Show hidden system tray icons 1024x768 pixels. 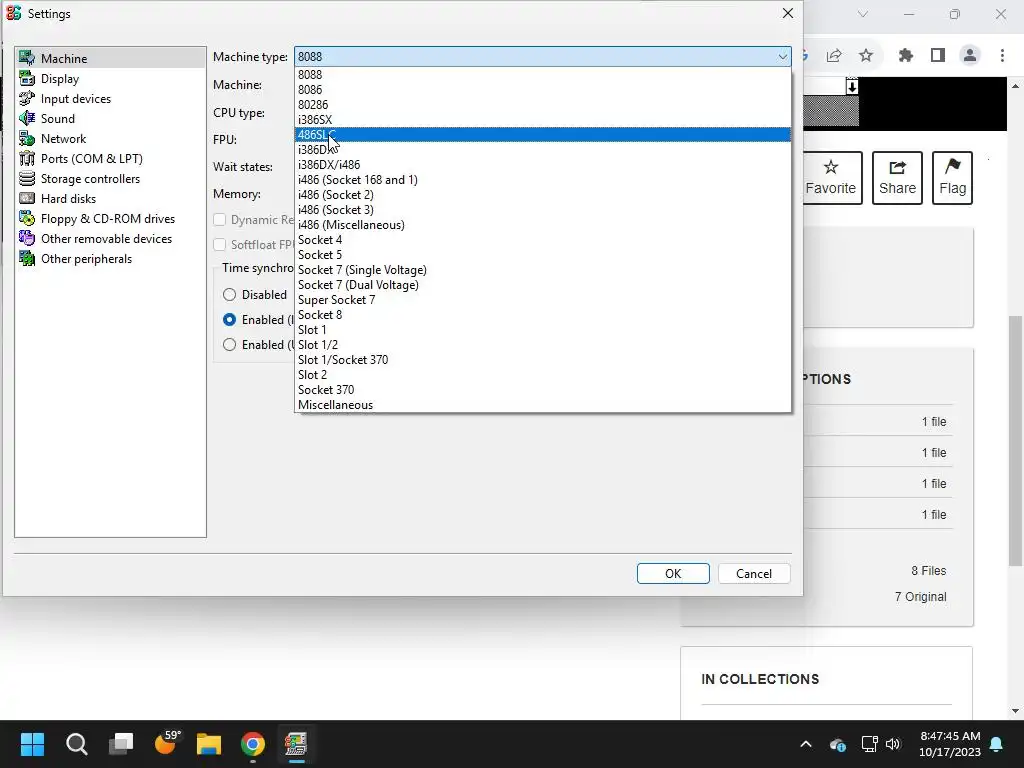[806, 744]
